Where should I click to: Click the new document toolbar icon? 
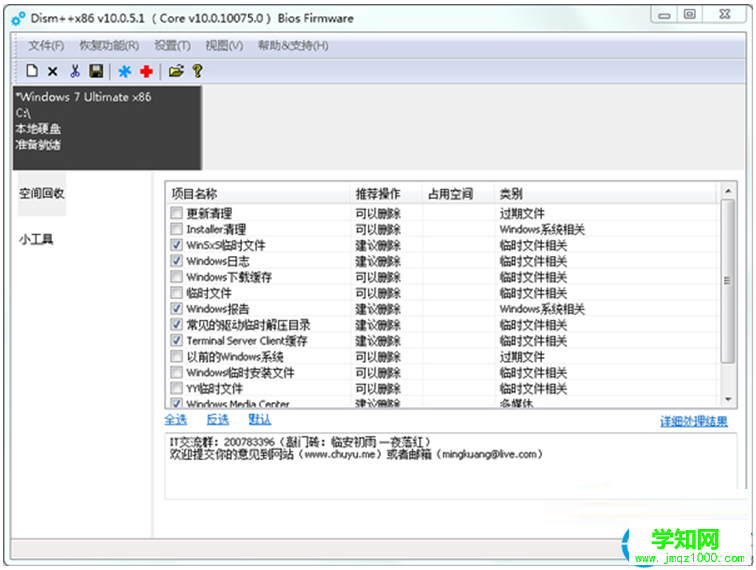coord(32,71)
